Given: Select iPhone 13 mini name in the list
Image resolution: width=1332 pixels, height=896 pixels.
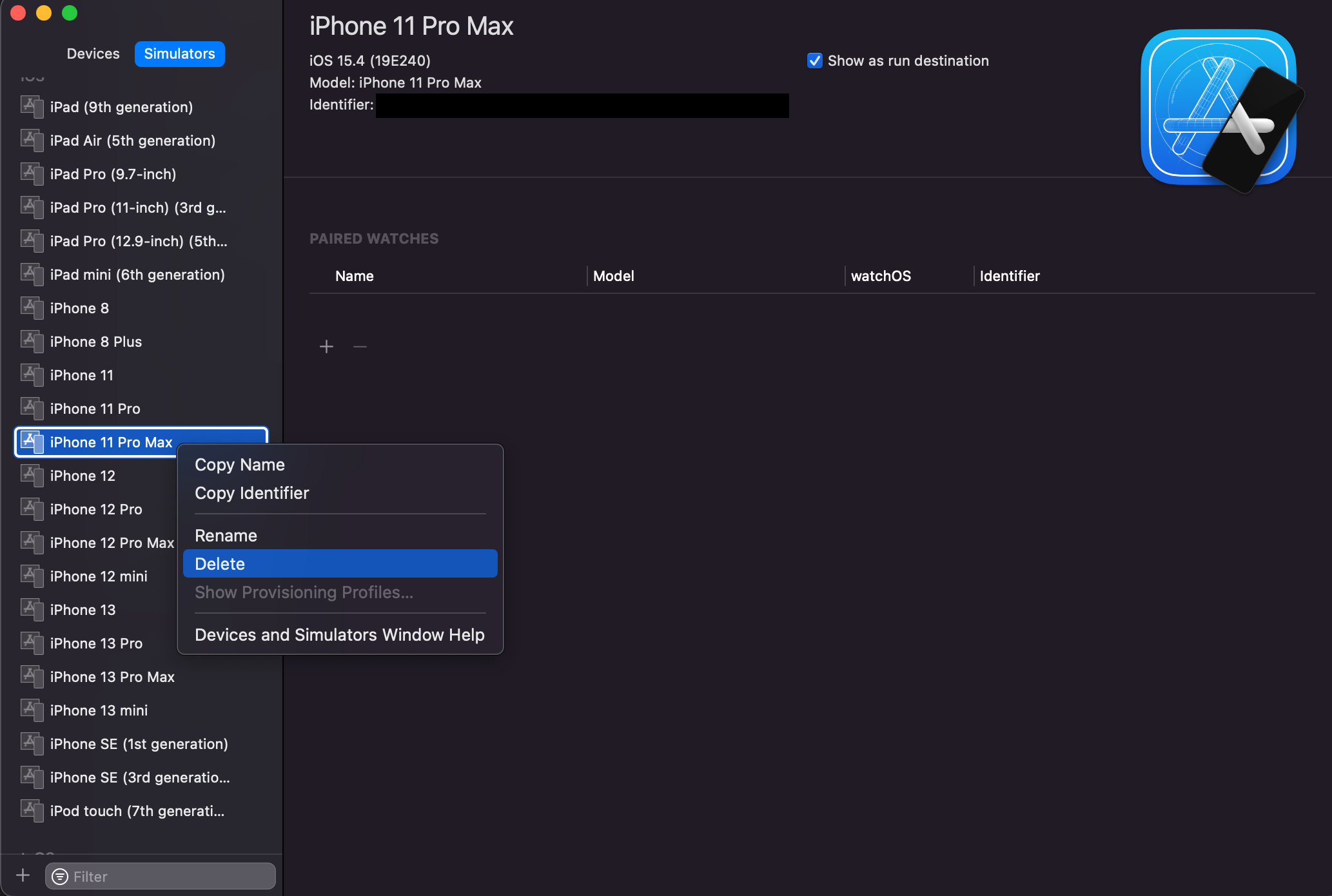Looking at the screenshot, I should pyautogui.click(x=99, y=710).
